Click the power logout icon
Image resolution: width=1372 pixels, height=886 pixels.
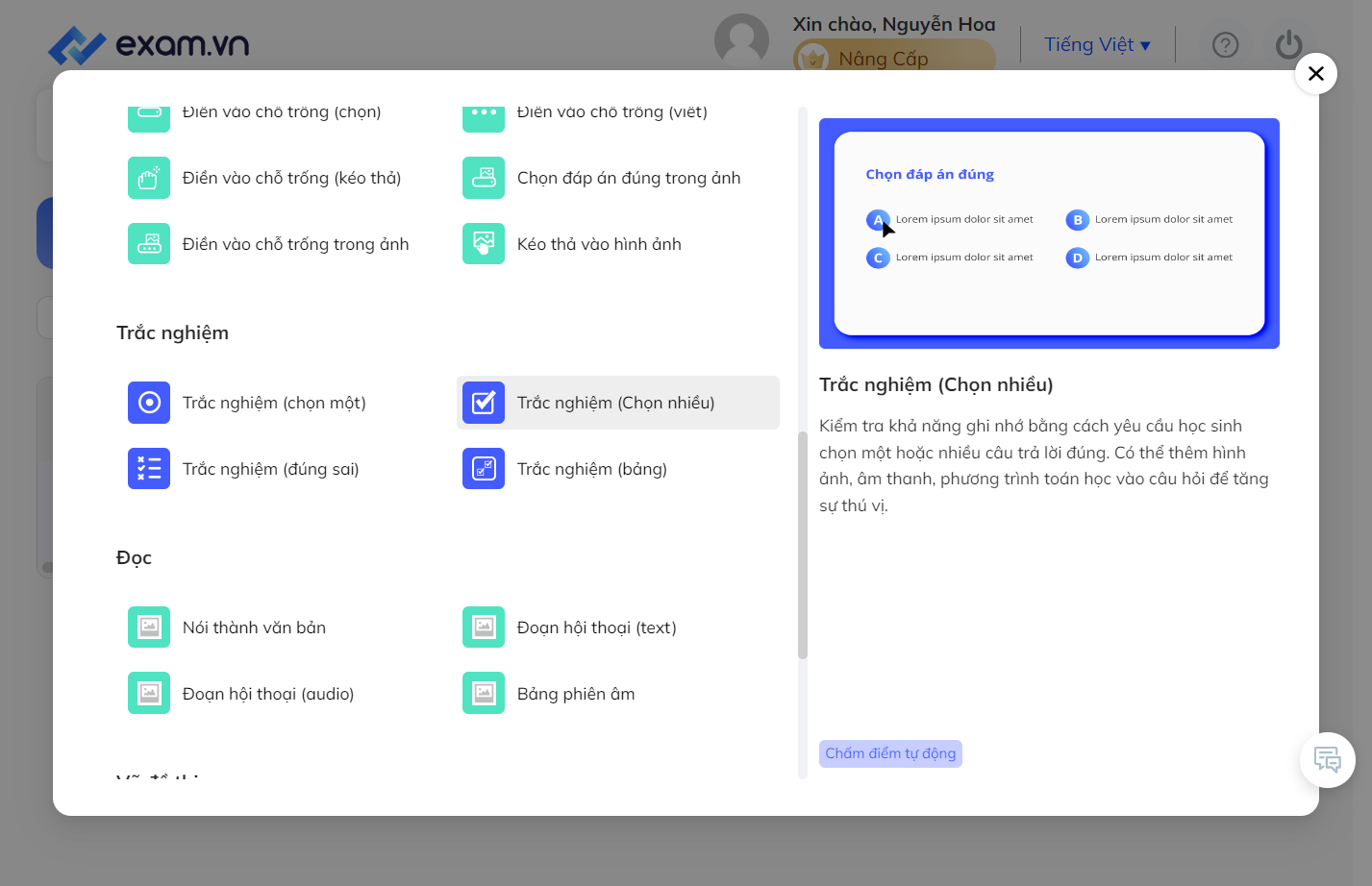point(1289,45)
